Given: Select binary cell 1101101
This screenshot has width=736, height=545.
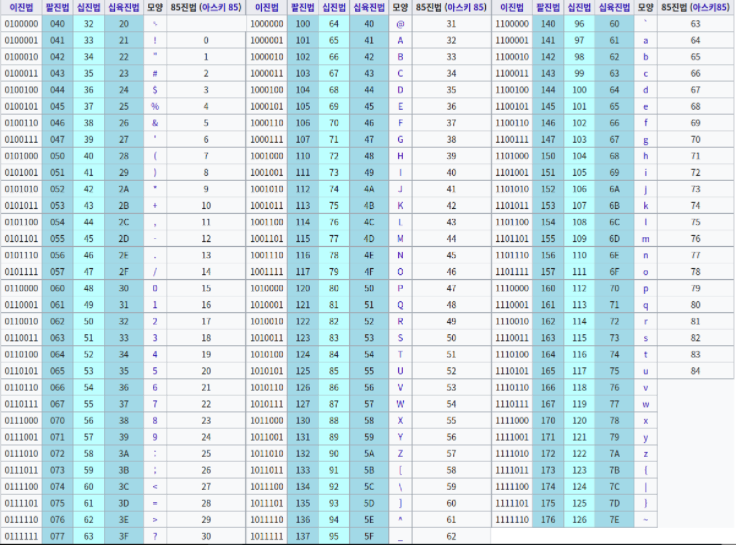Looking at the screenshot, I should click(512, 239).
